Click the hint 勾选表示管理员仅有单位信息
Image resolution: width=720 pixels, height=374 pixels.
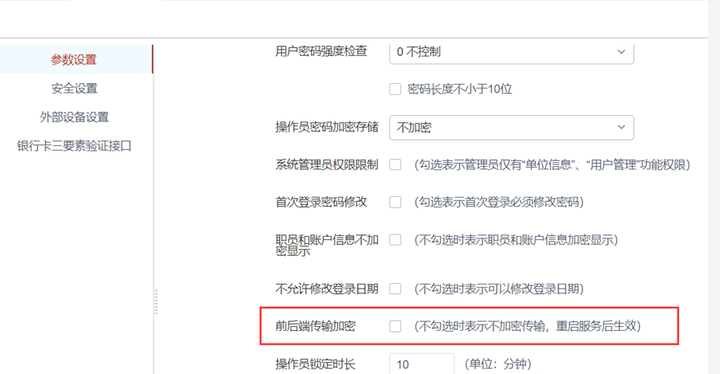coord(552,164)
